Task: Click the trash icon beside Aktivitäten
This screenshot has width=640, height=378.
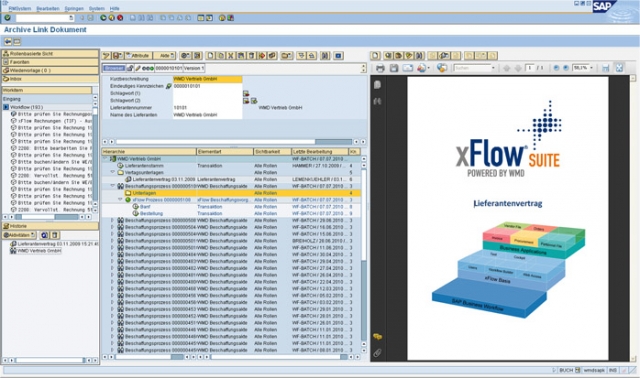Action: pos(55,235)
